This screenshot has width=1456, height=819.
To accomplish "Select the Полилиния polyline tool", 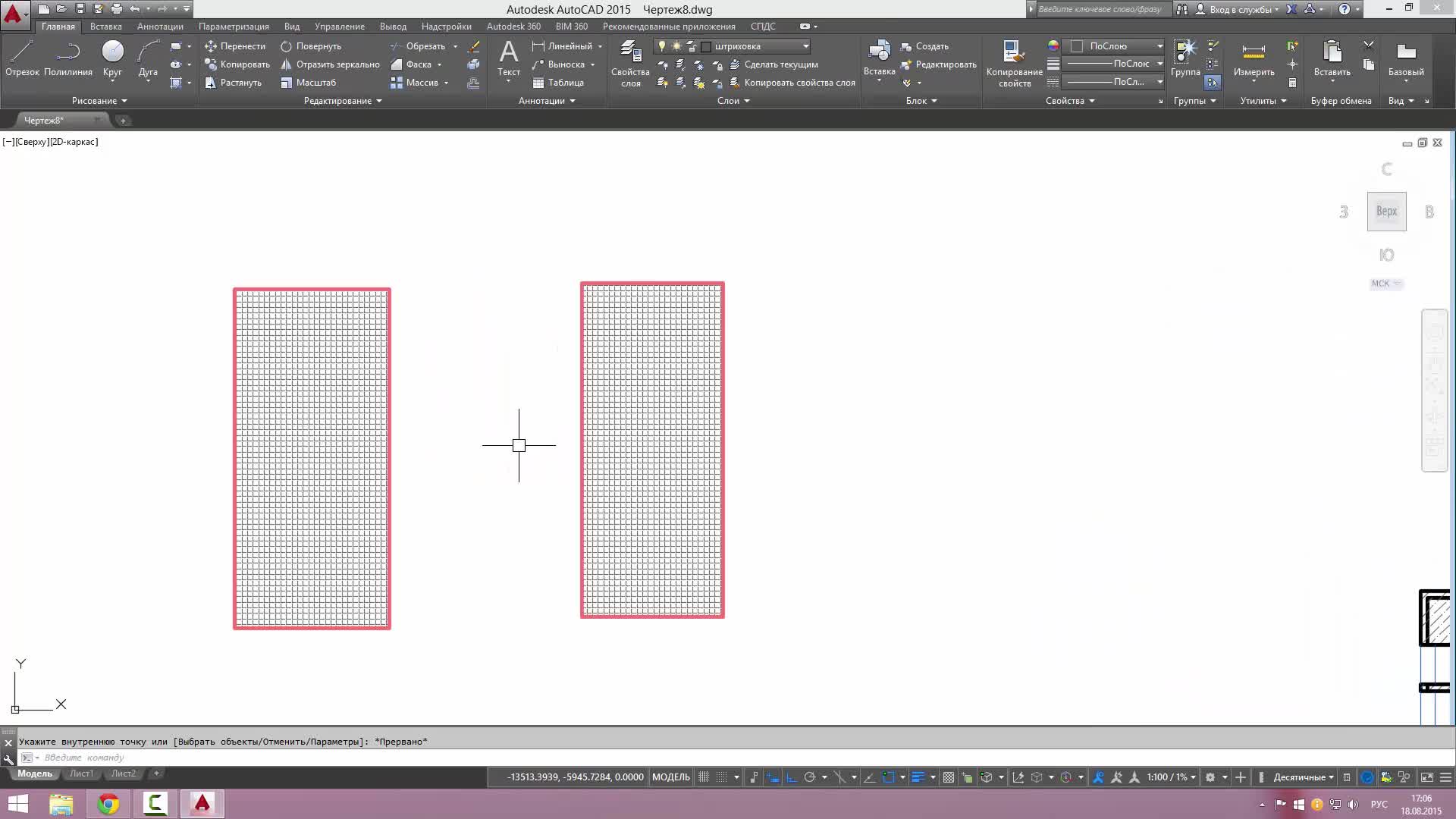I will [x=68, y=59].
